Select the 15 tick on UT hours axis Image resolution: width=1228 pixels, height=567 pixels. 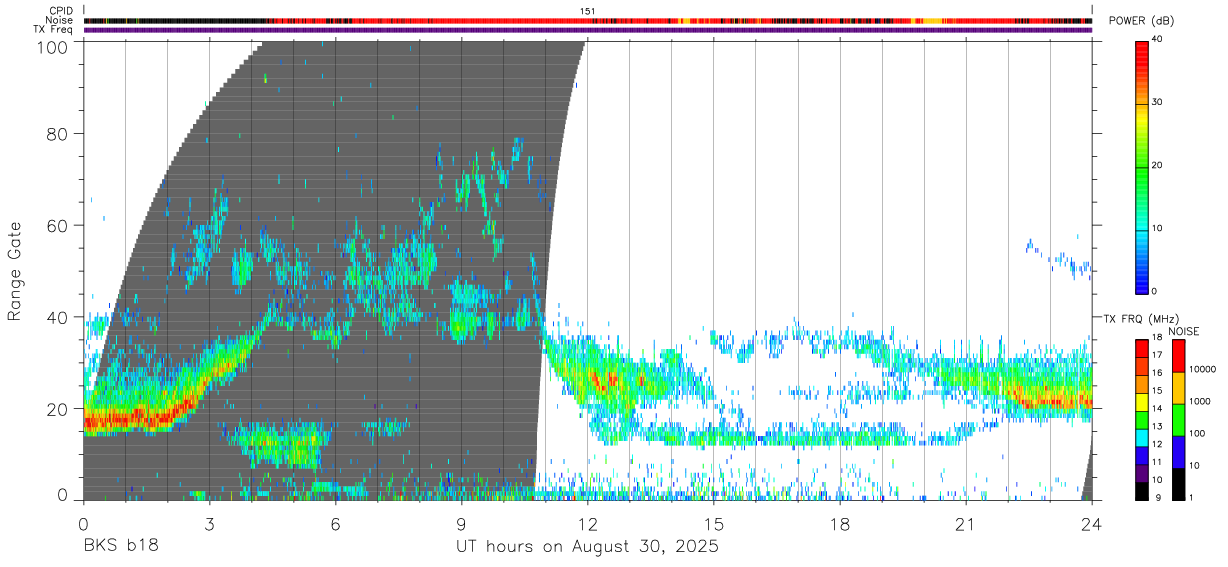click(x=714, y=523)
